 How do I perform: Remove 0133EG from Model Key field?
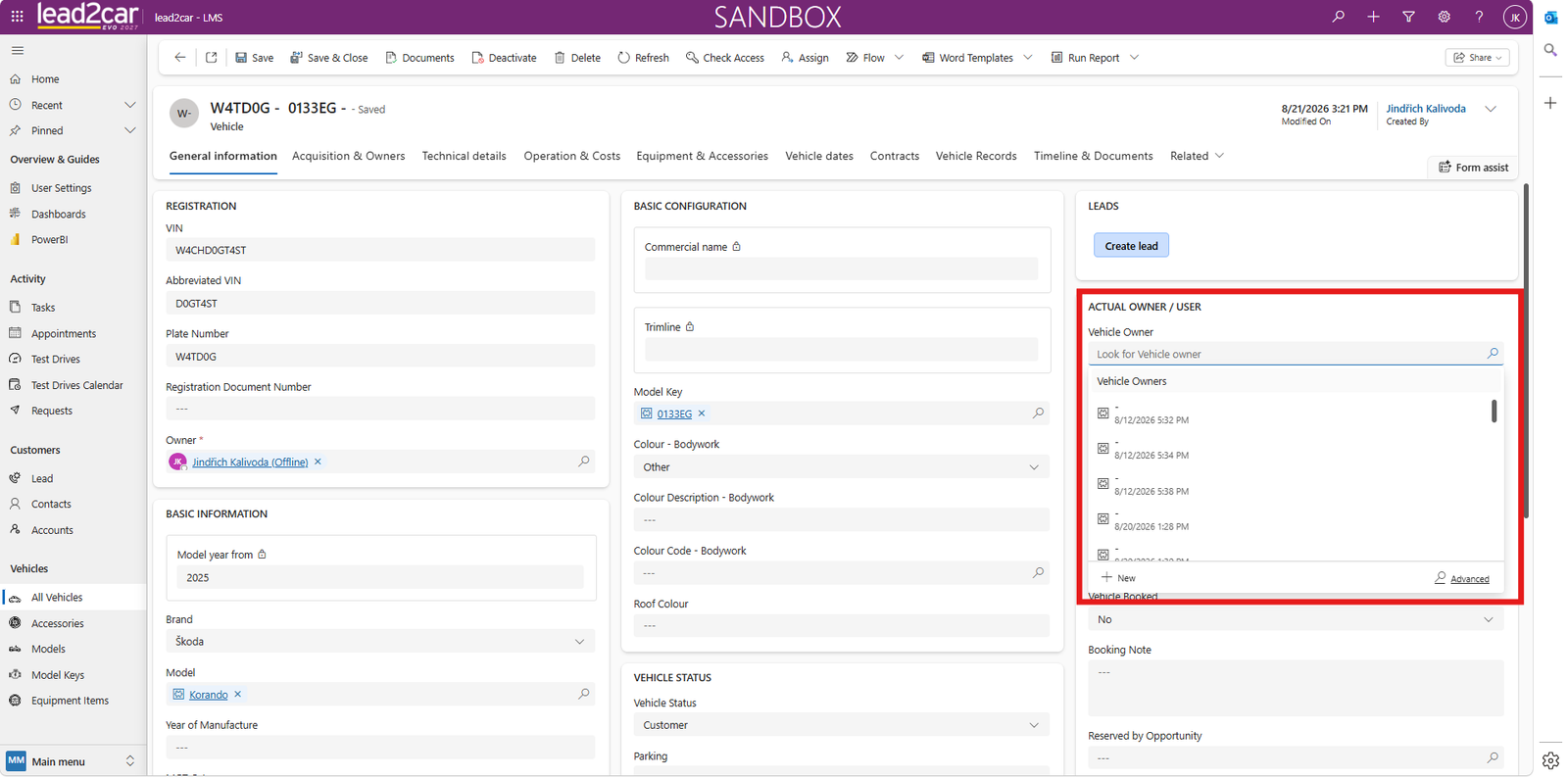click(702, 413)
